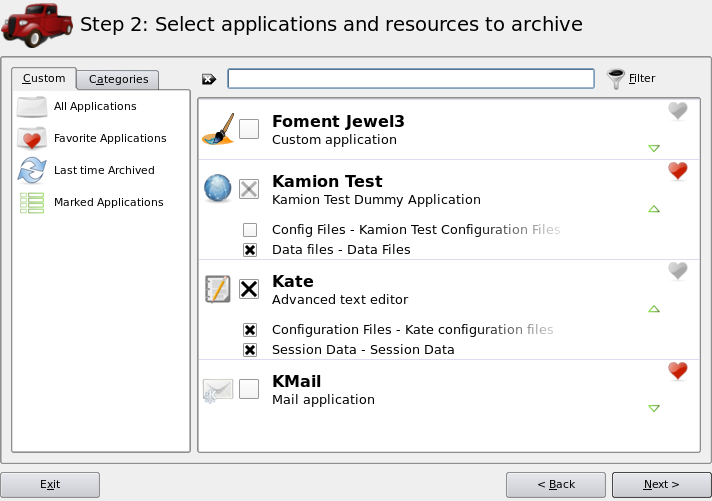Focus the filter search input field
This screenshot has height=501, width=712.
click(411, 79)
